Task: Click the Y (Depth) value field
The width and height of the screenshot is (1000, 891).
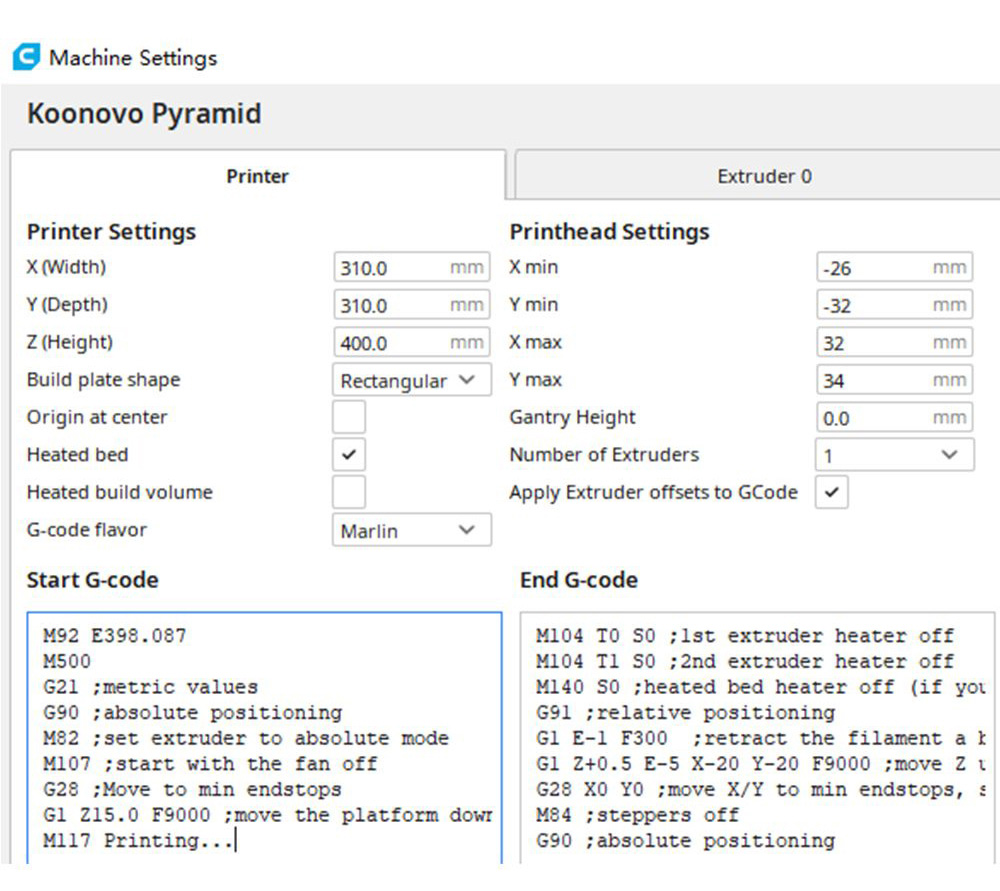Action: point(392,305)
